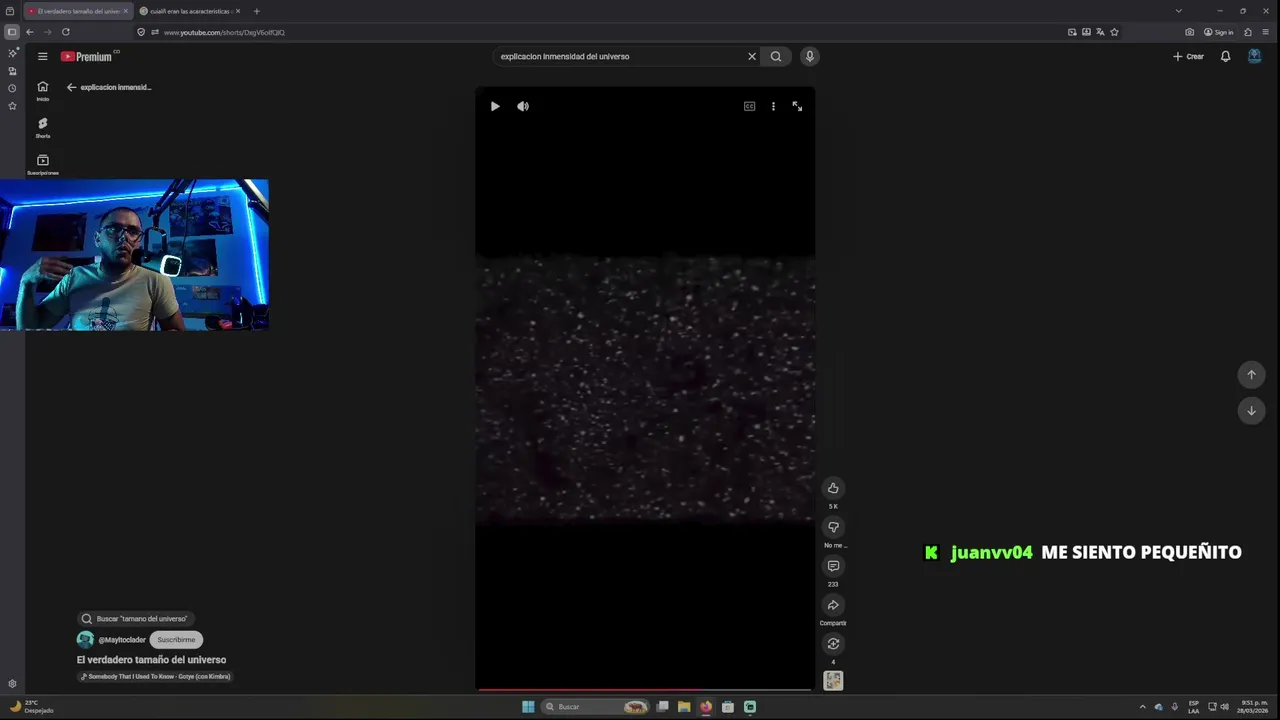
Task: Open browser extensions menu
Action: click(x=1248, y=32)
